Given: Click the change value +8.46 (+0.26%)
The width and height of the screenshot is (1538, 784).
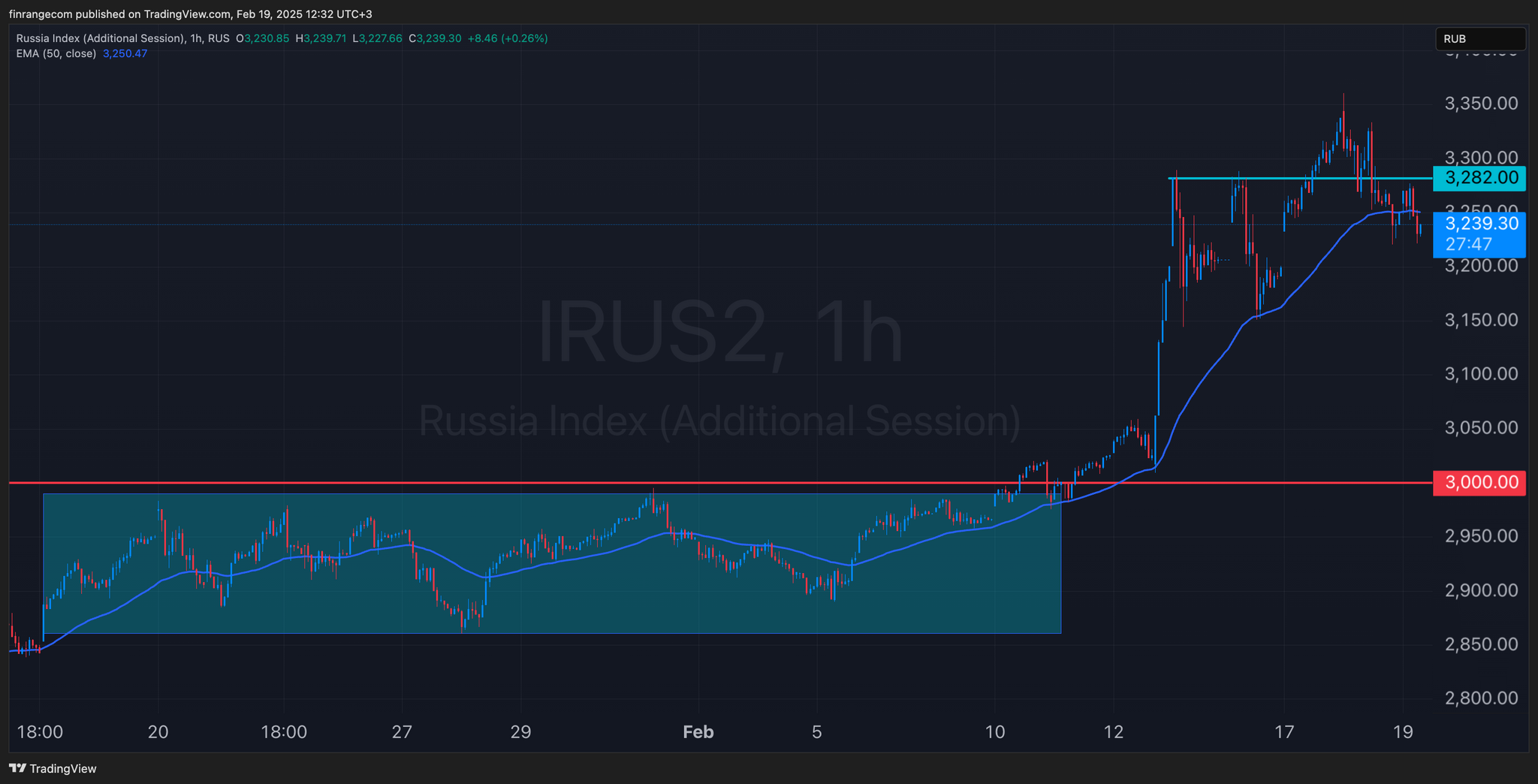Looking at the screenshot, I should 508,38.
